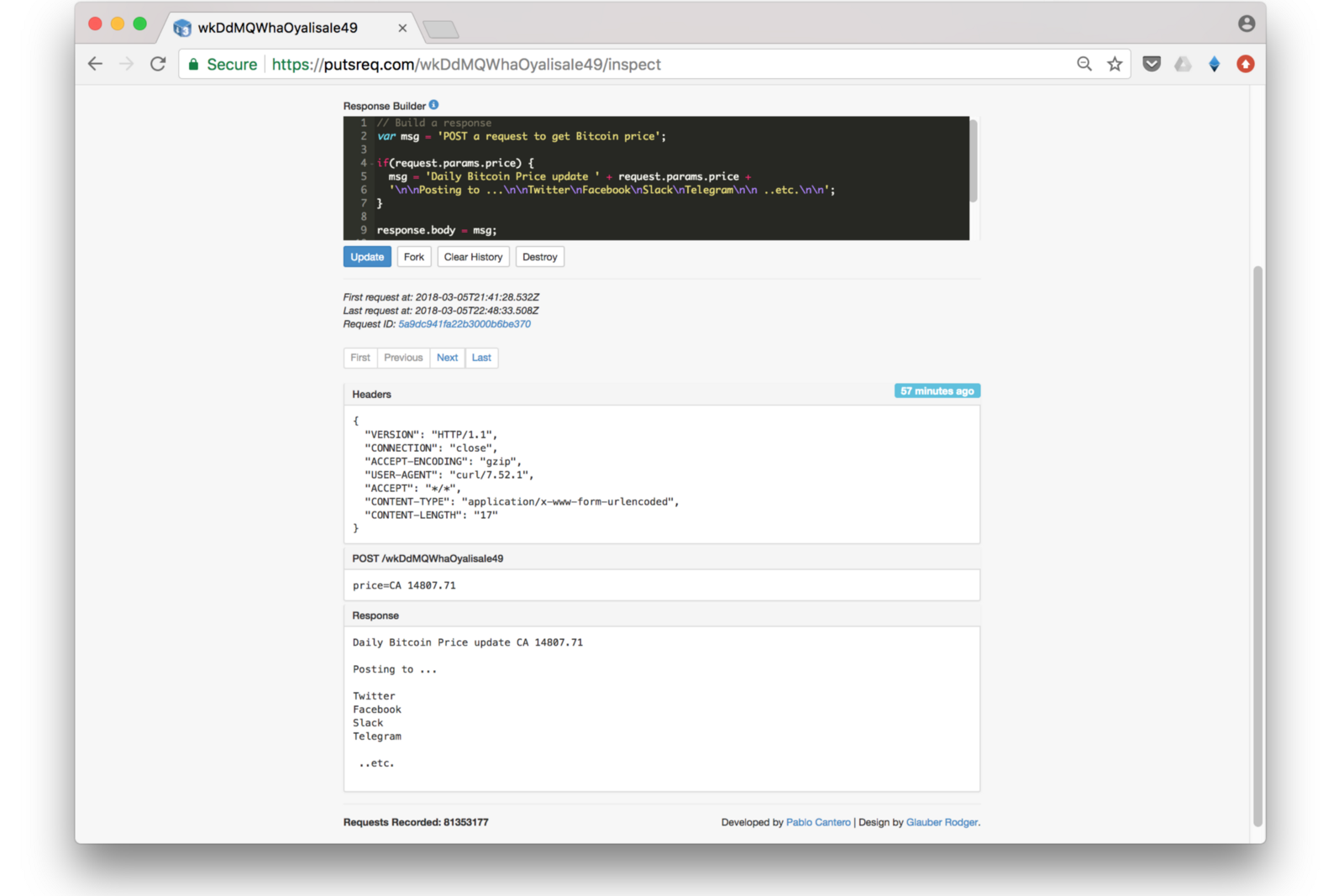
Task: Click the red circular extension icon
Action: click(x=1246, y=64)
